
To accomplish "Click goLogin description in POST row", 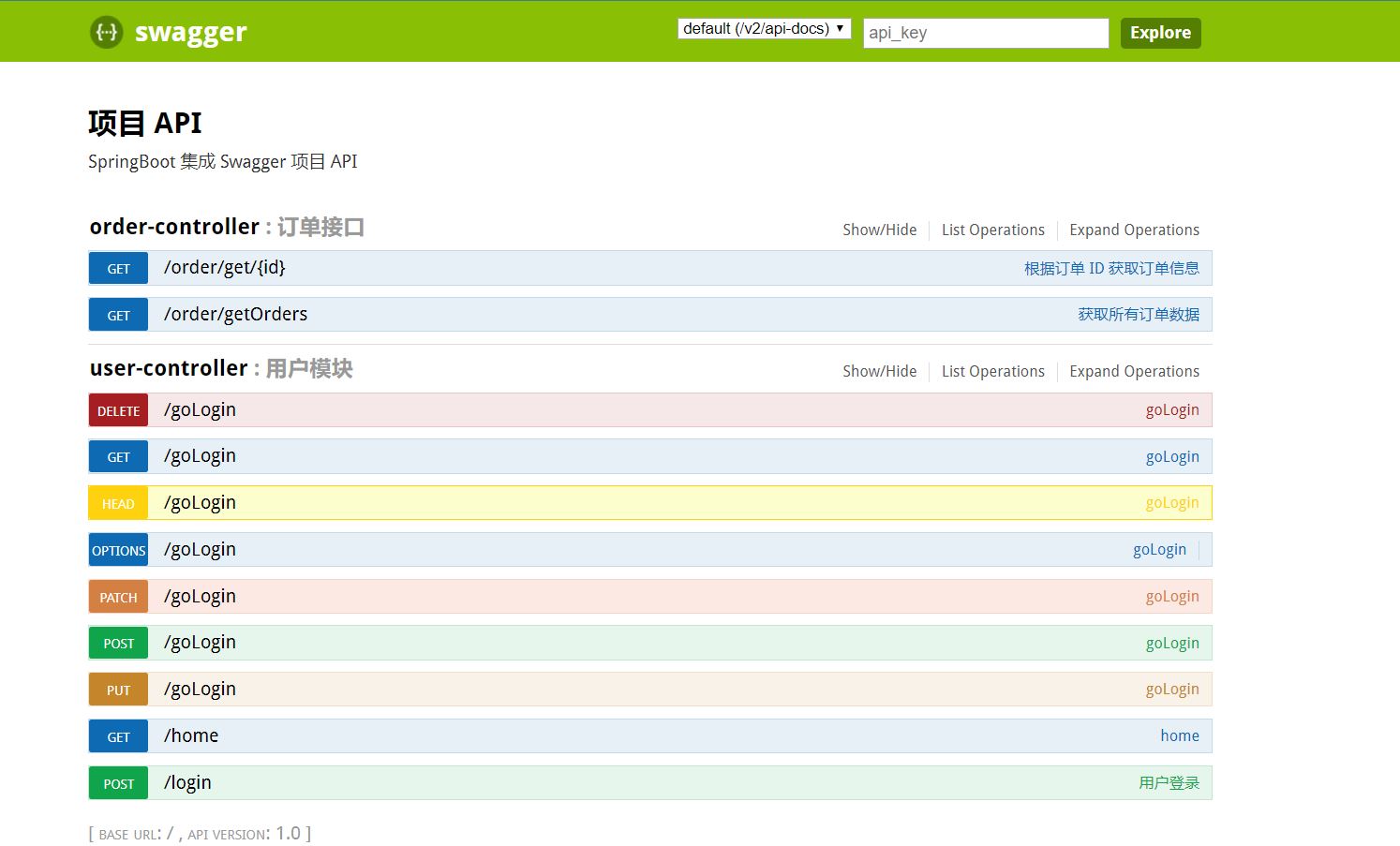I will (x=1172, y=643).
